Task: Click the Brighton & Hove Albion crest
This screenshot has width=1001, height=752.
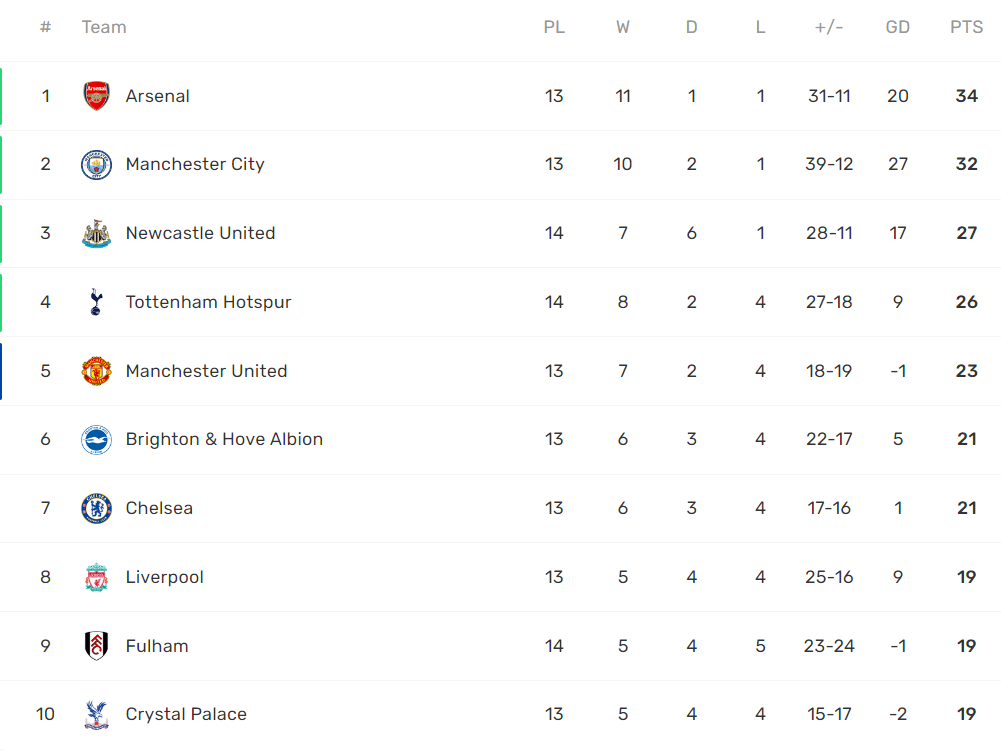Action: 96,440
